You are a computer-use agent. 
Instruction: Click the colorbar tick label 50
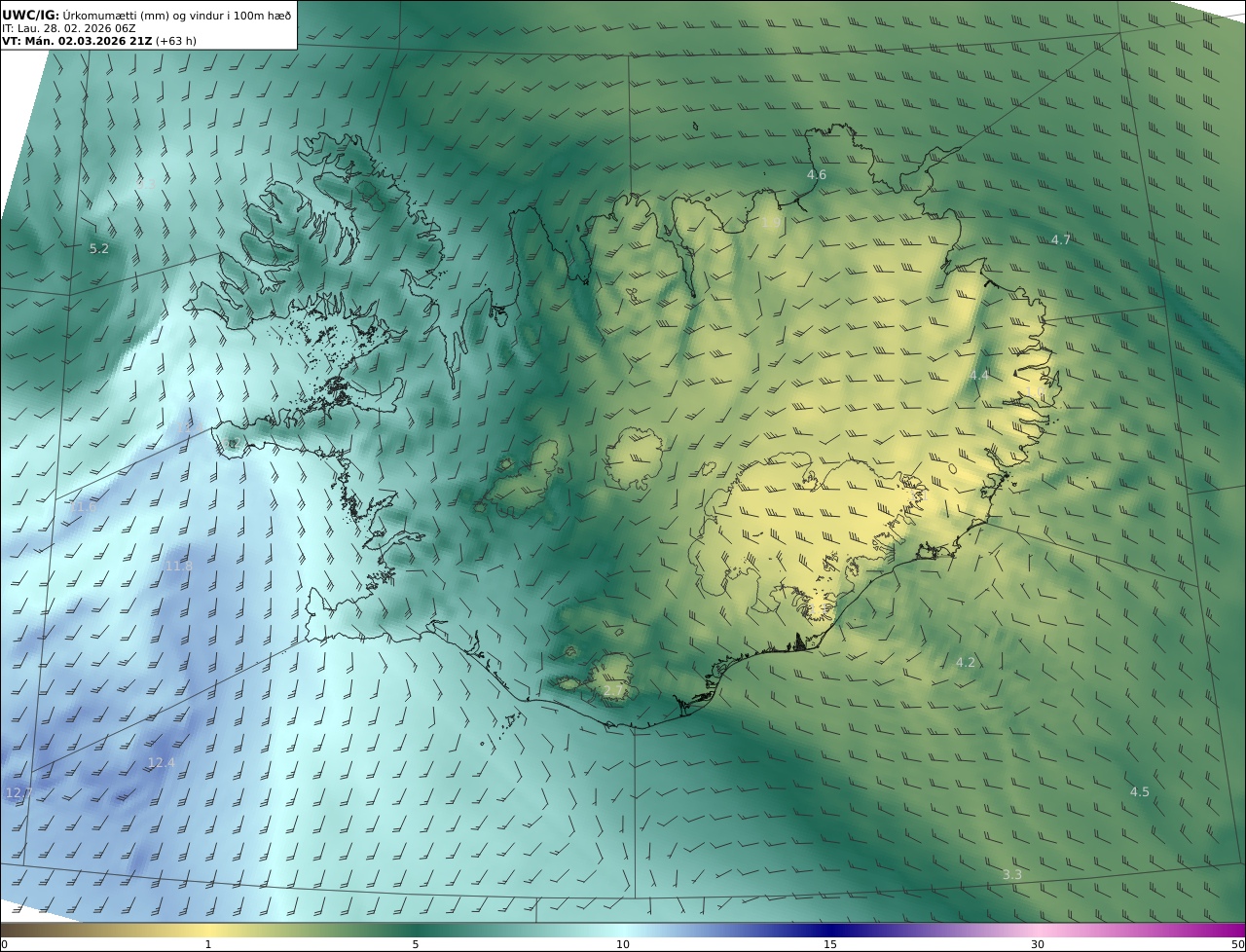(1237, 944)
